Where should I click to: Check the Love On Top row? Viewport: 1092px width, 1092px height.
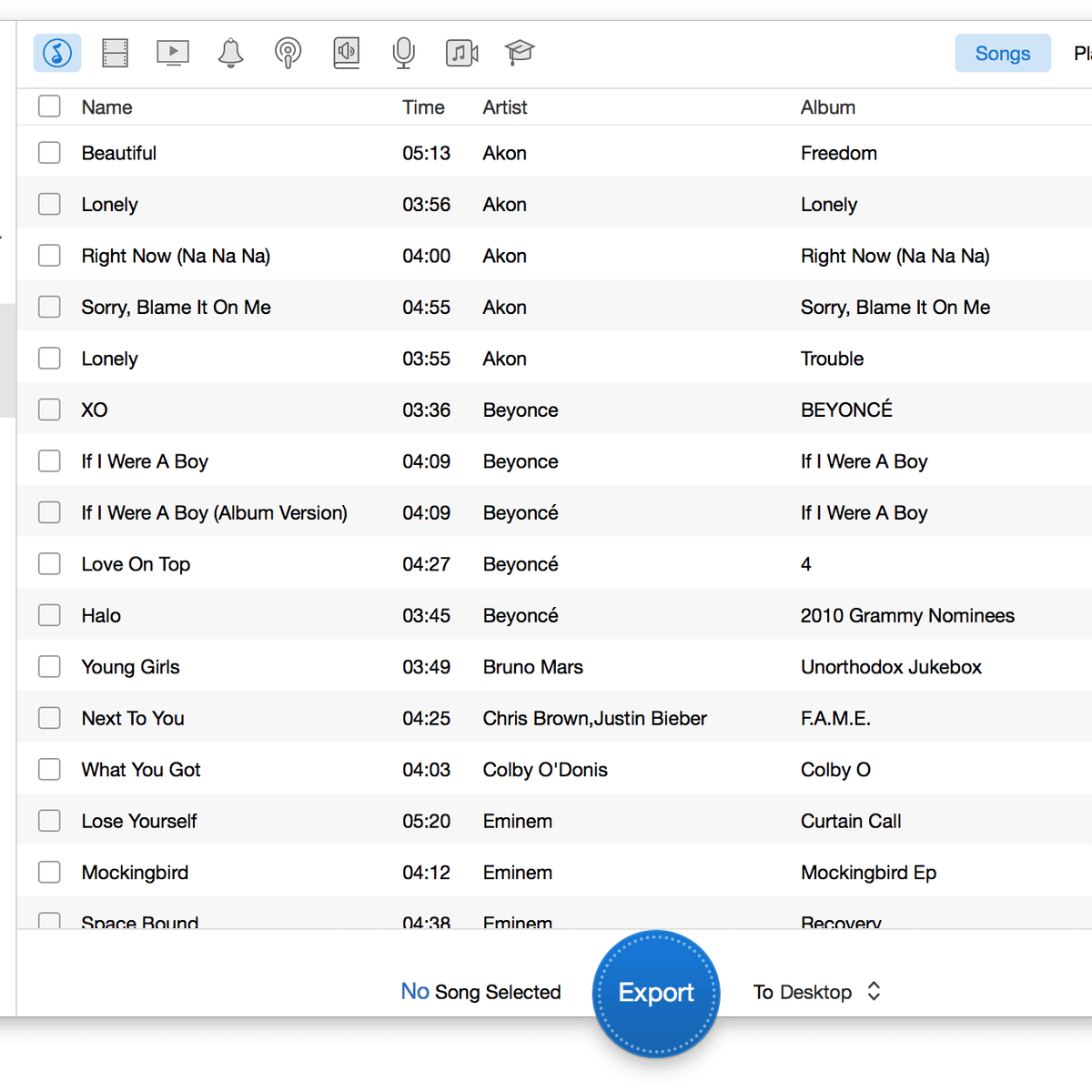pyautogui.click(x=49, y=563)
